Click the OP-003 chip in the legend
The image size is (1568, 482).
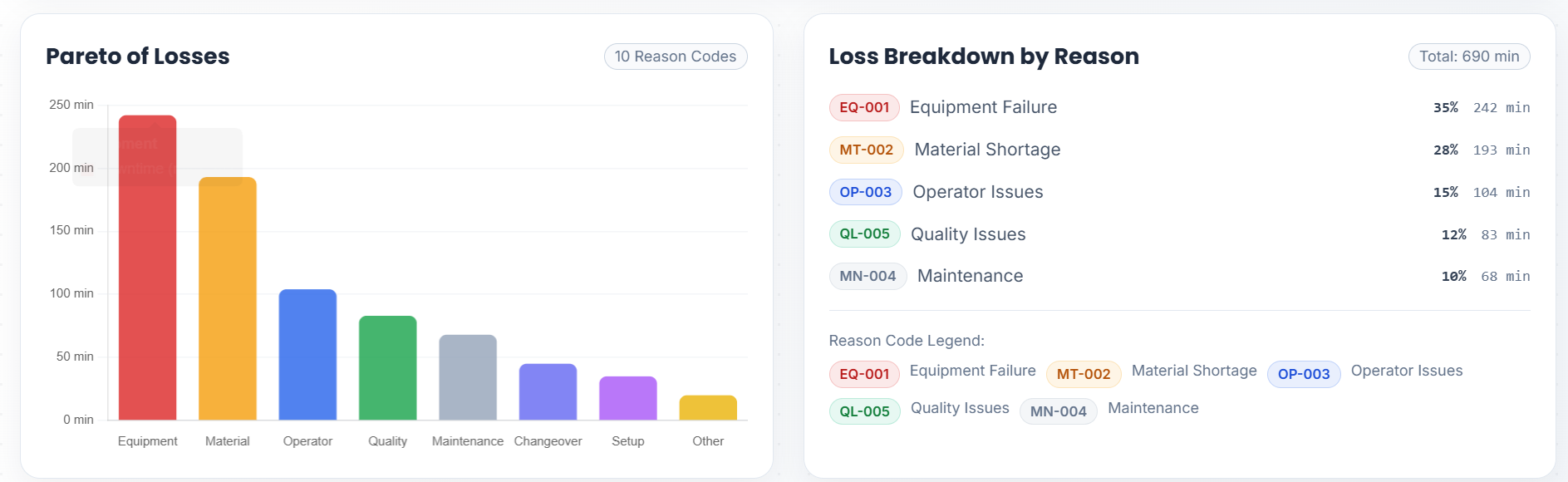[x=1303, y=374]
